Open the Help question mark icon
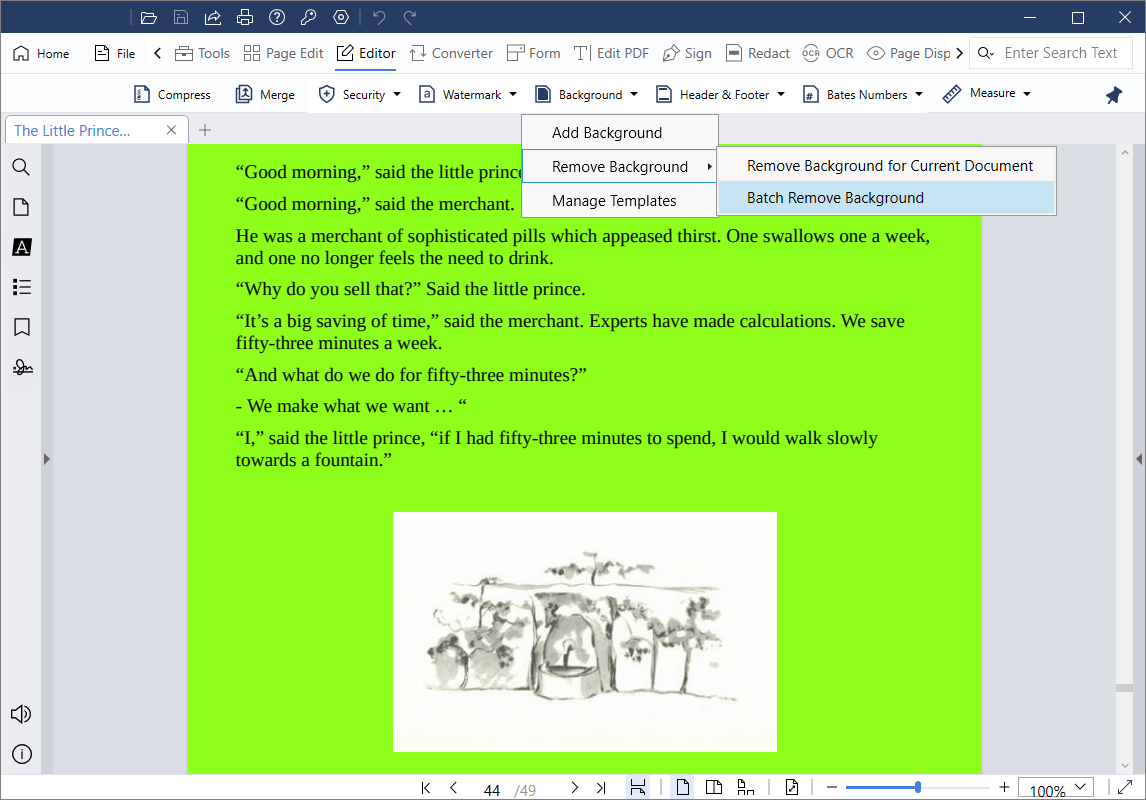 tap(277, 18)
